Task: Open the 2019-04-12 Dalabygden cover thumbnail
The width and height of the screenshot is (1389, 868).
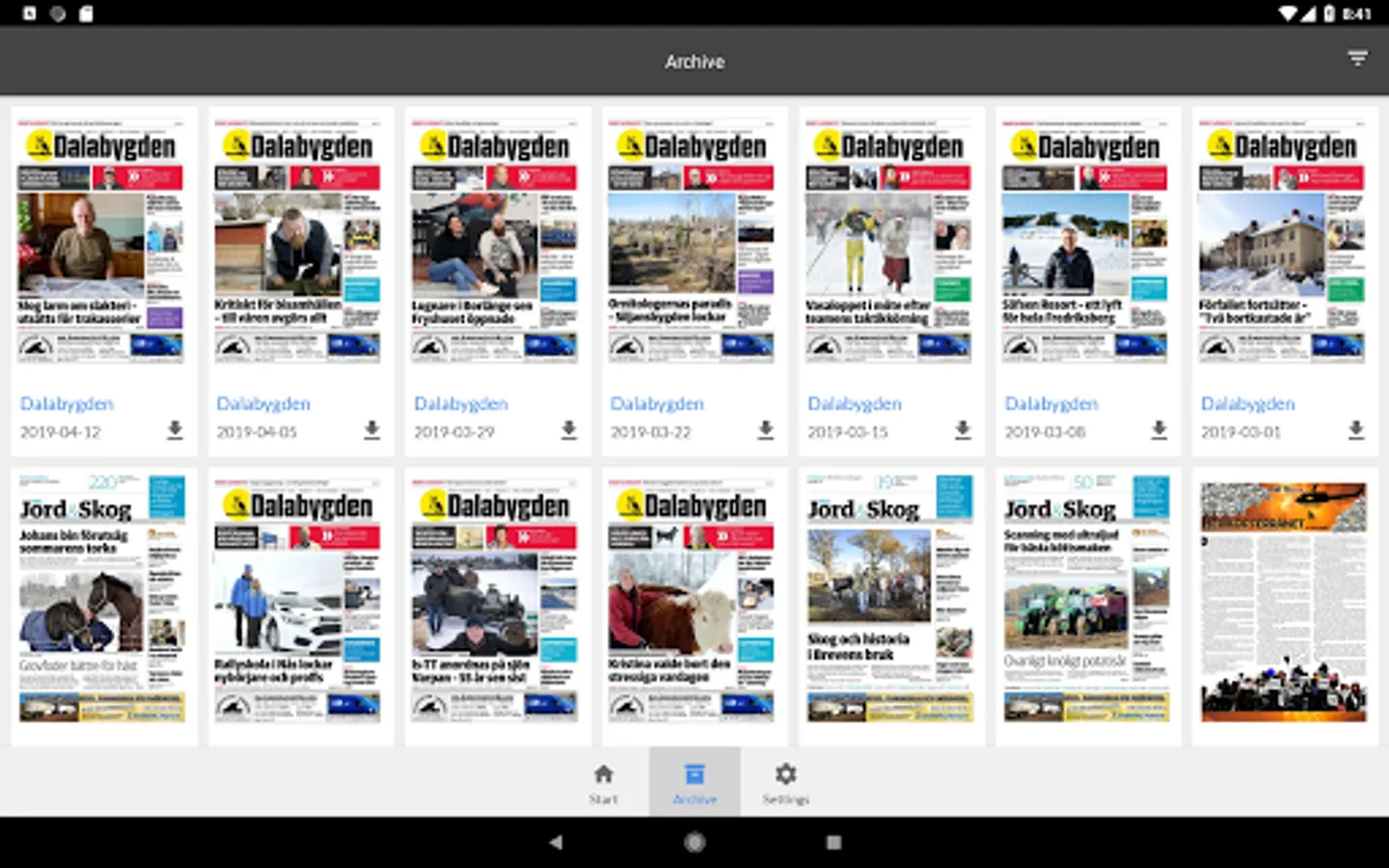Action: click(x=100, y=241)
